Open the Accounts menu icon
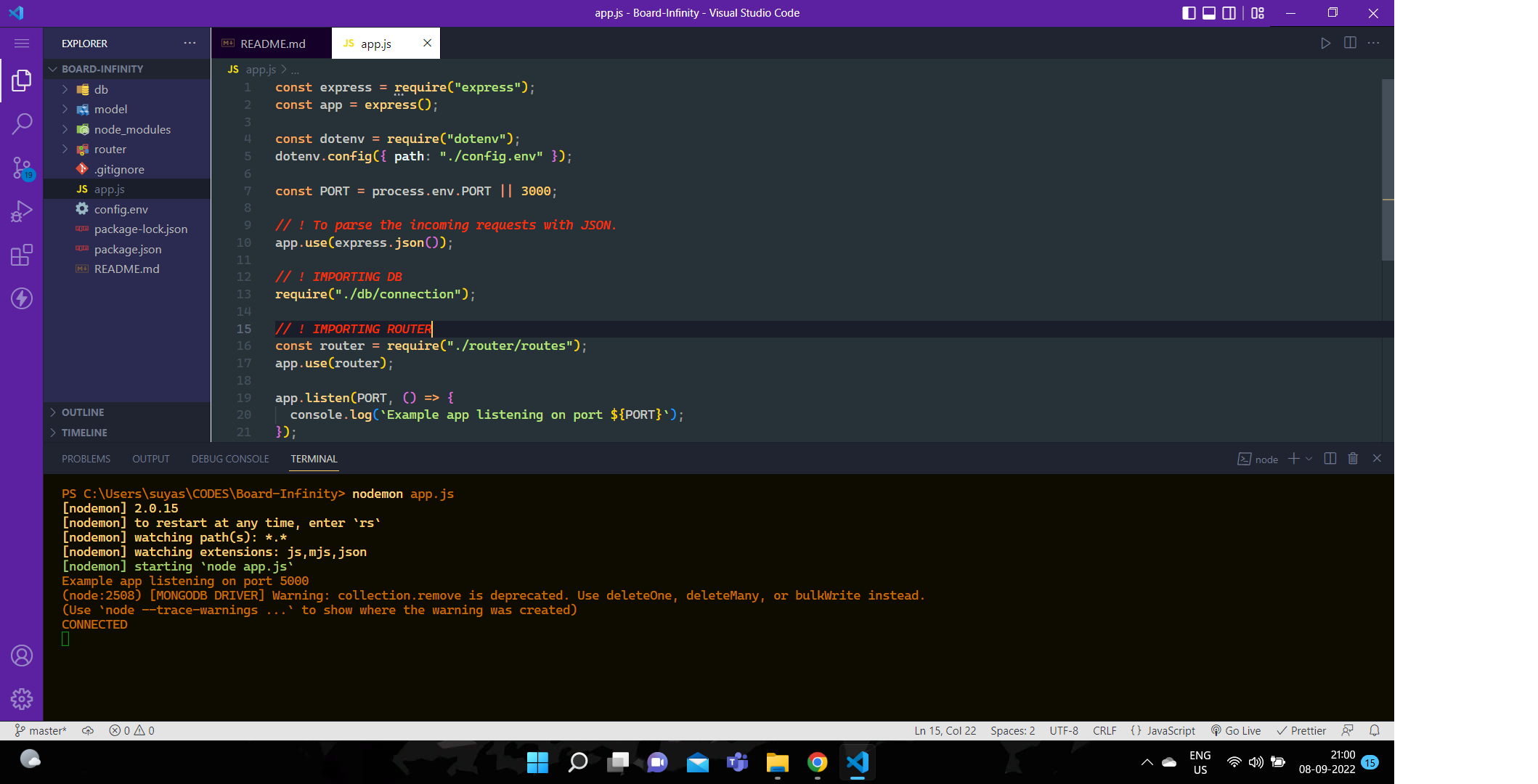The height and width of the screenshot is (784, 1538). click(22, 656)
